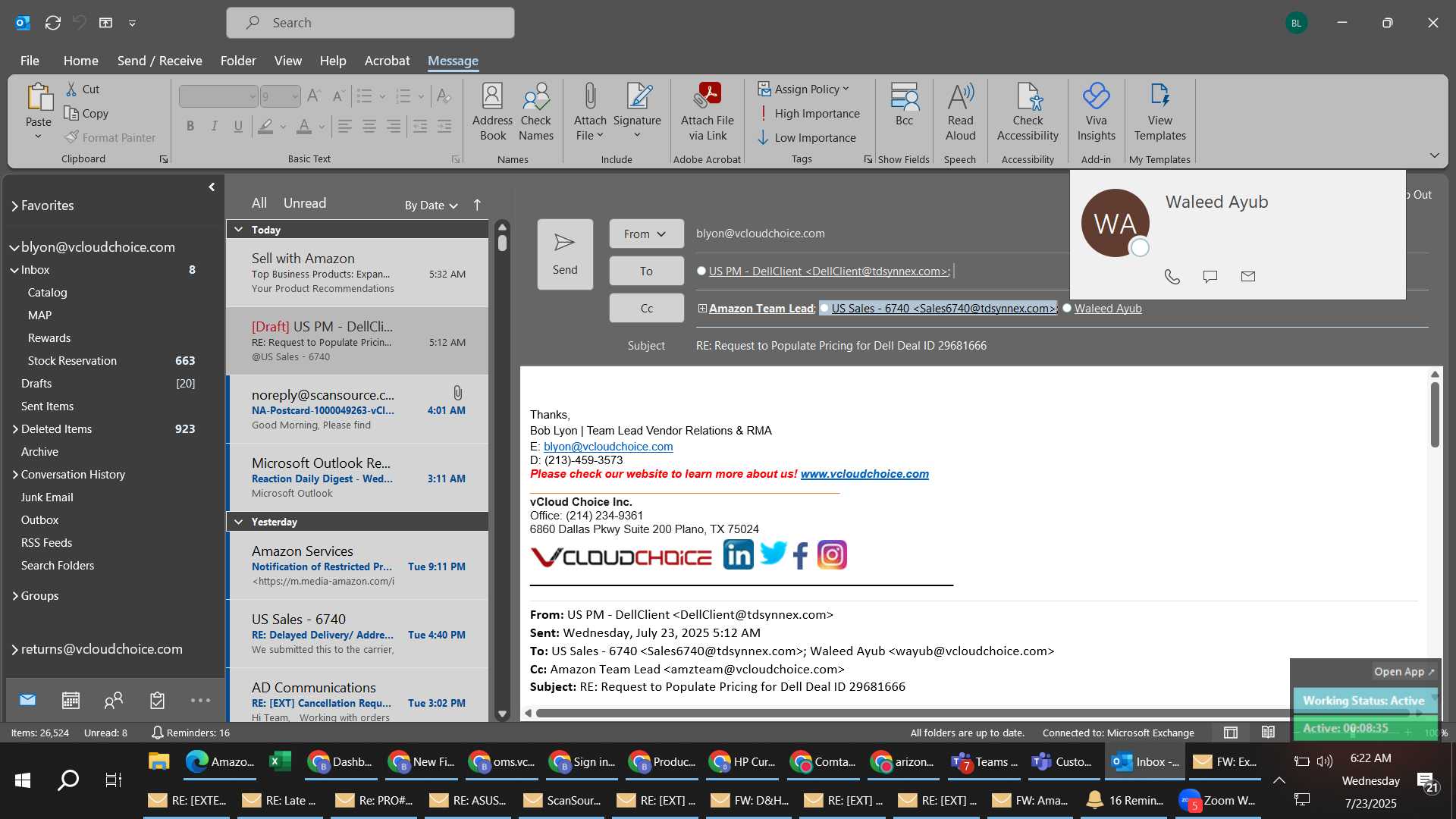
Task: Click the Cc recipients button
Action: (646, 309)
